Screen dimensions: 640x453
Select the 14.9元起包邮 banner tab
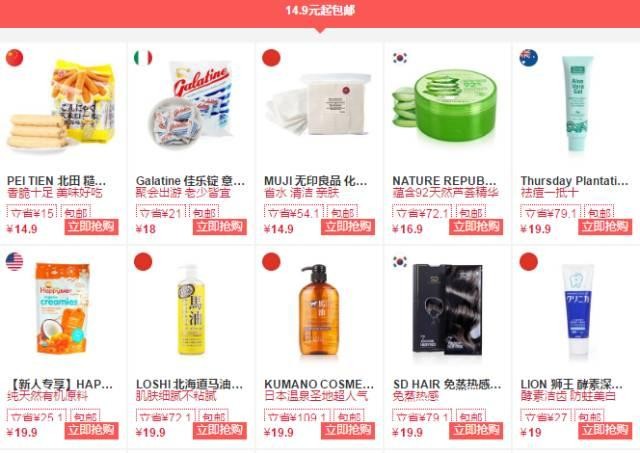point(320,11)
